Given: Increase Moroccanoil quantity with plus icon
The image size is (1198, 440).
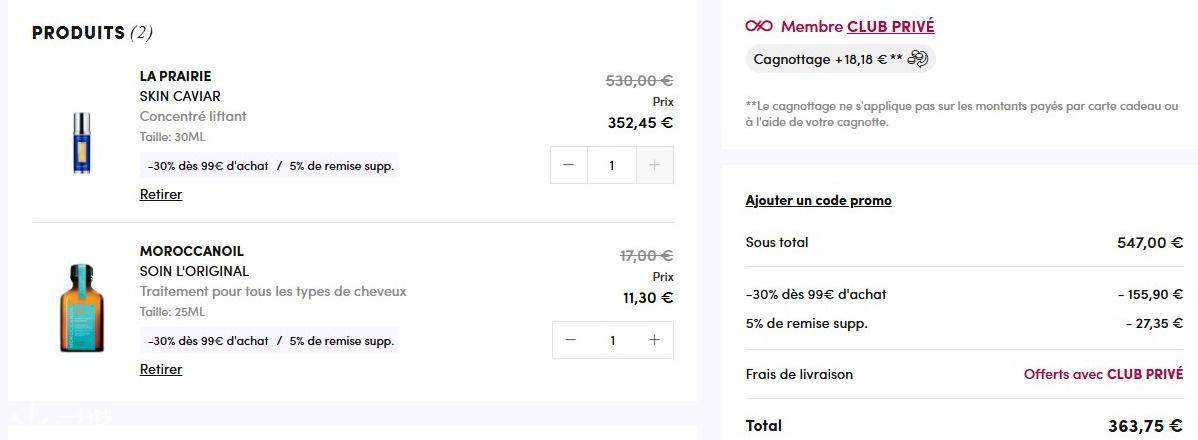Looking at the screenshot, I should pos(655,340).
